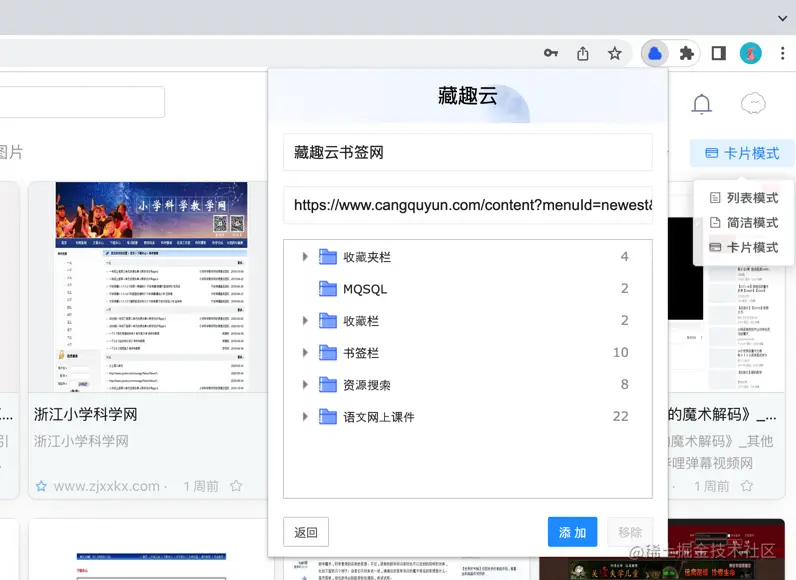Click the 语文网上课件 folder name
This screenshot has width=796, height=580.
pyautogui.click(x=379, y=417)
